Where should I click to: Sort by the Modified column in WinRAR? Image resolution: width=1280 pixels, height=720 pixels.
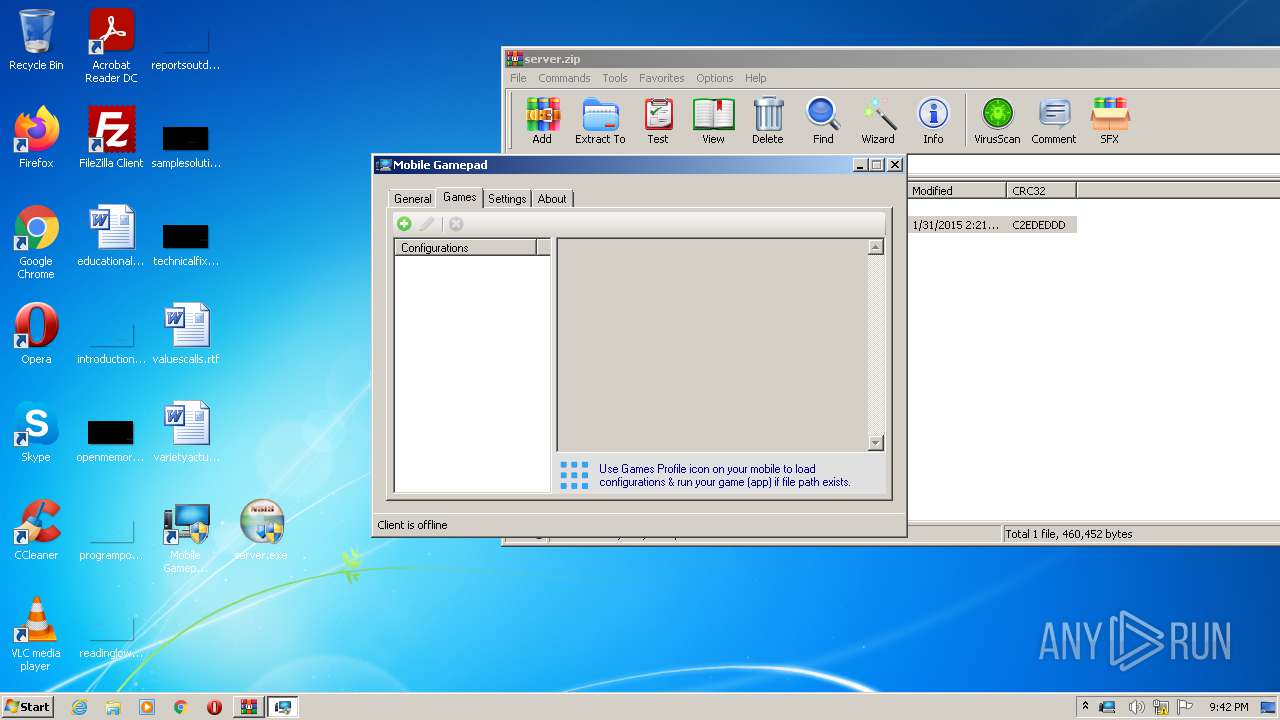coord(957,190)
